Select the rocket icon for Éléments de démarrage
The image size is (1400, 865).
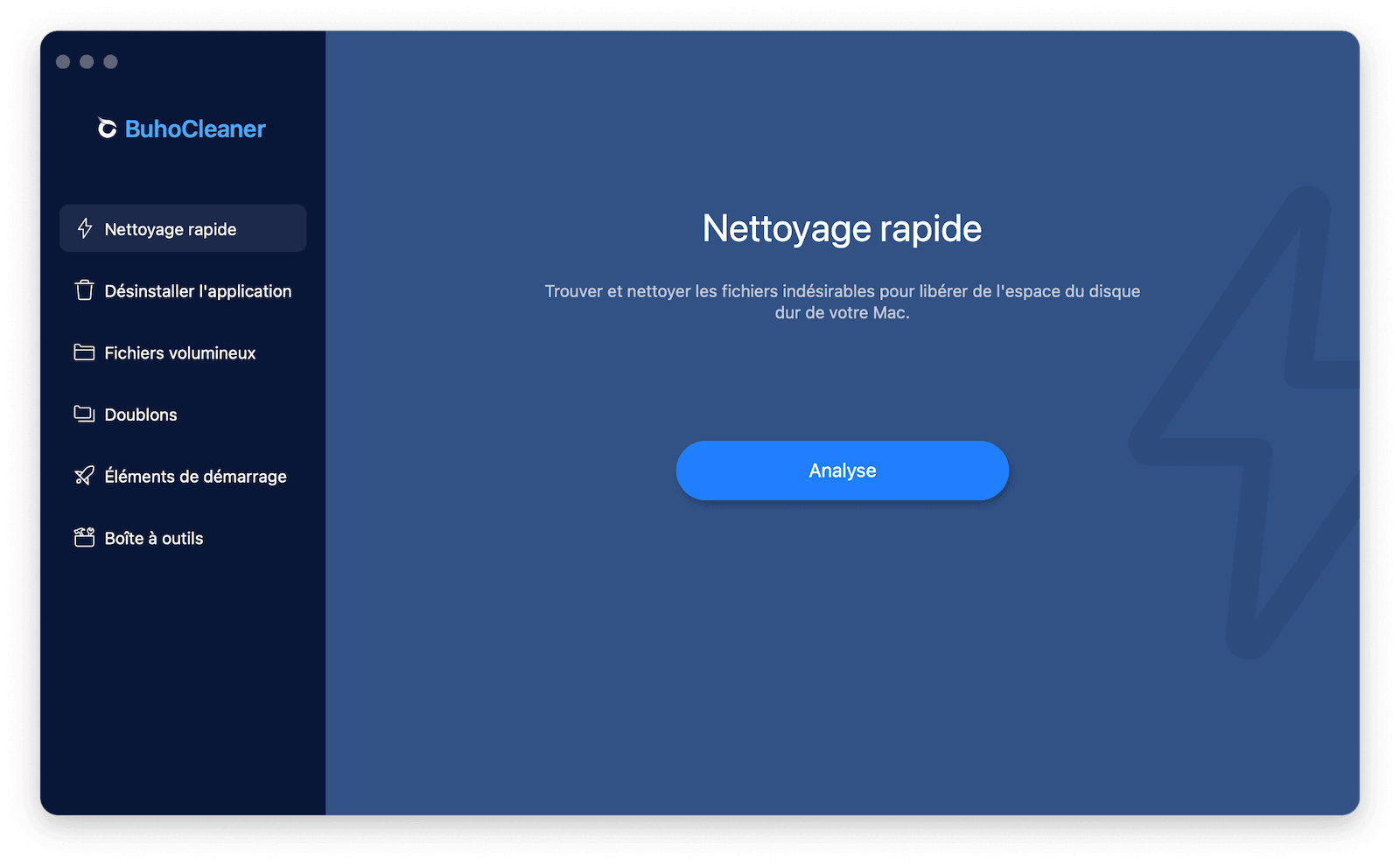[x=84, y=476]
